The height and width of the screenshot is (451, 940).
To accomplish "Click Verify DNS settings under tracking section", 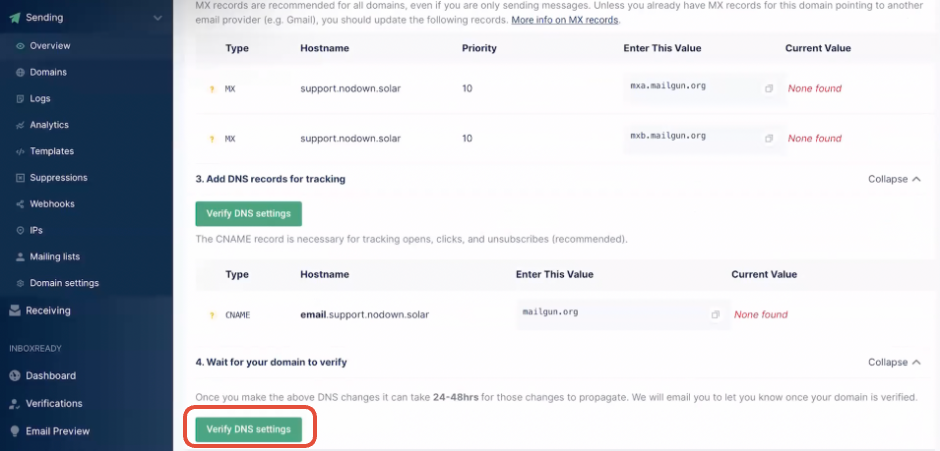I will (x=248, y=213).
